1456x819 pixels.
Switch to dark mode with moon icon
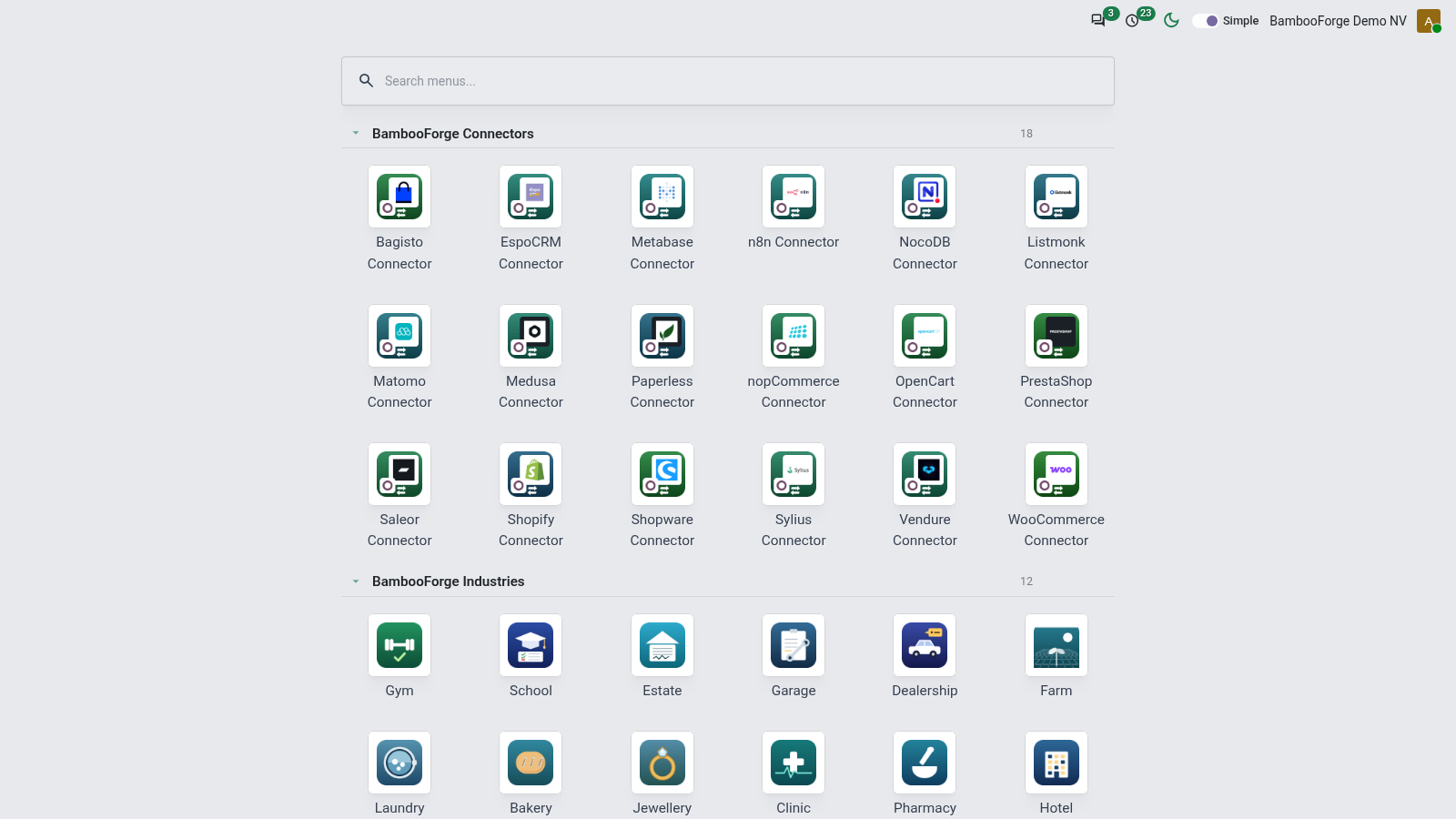[1171, 20]
